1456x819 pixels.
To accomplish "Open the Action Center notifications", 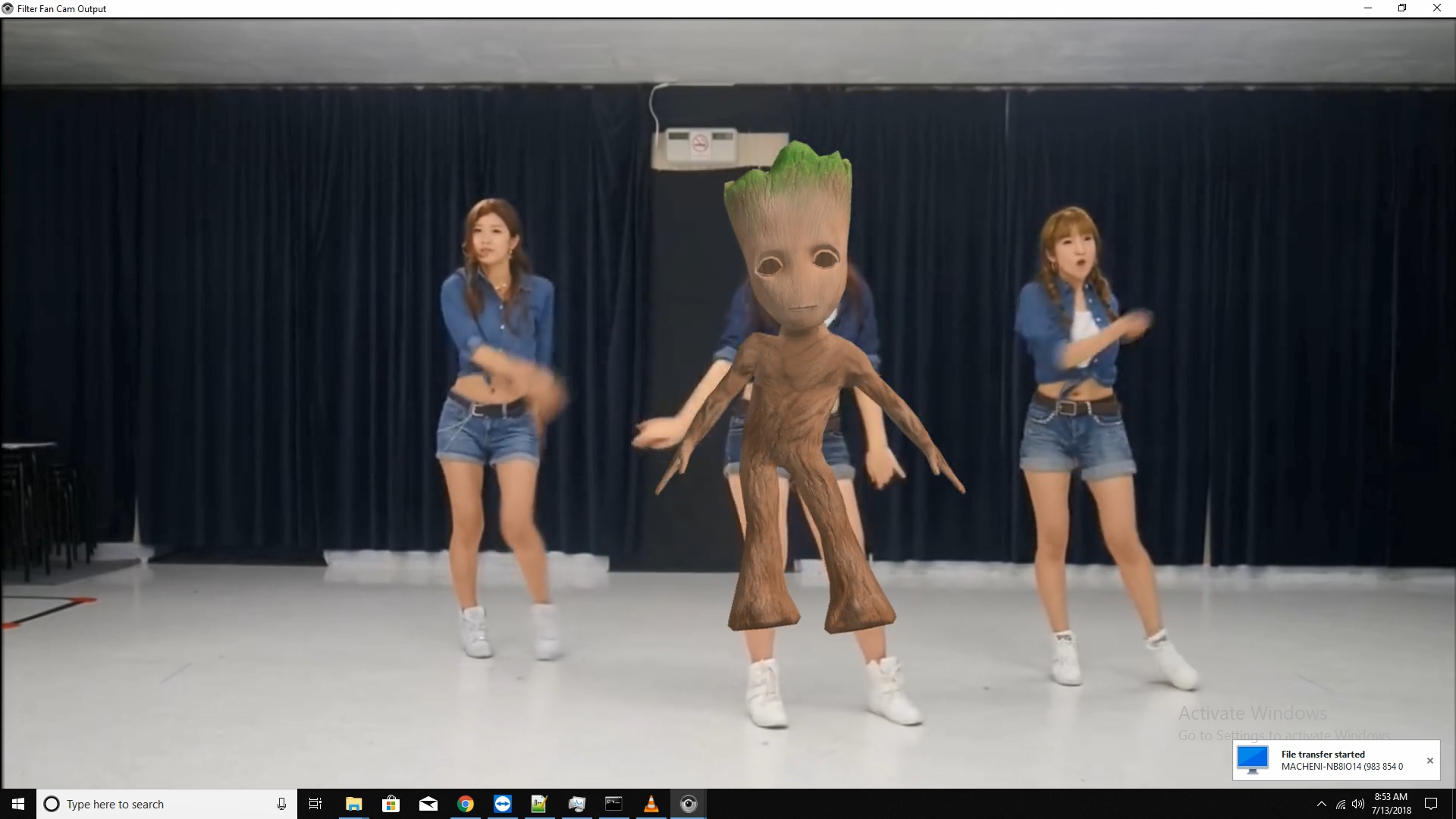I will (1431, 804).
